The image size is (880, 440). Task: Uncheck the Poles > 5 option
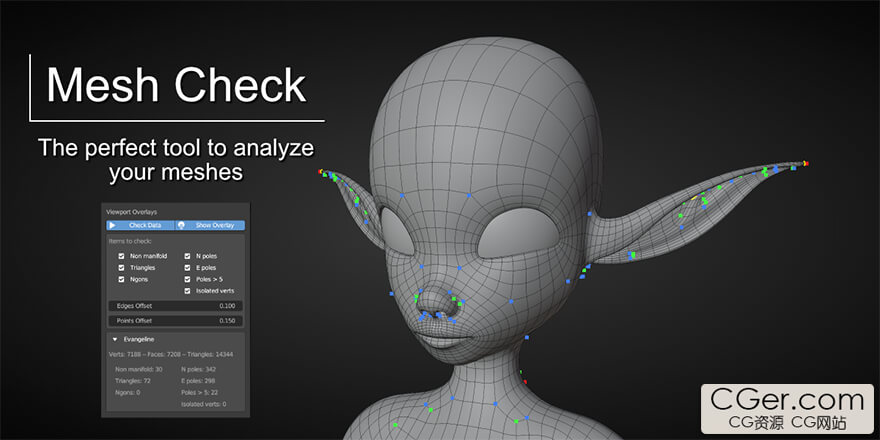tap(187, 279)
